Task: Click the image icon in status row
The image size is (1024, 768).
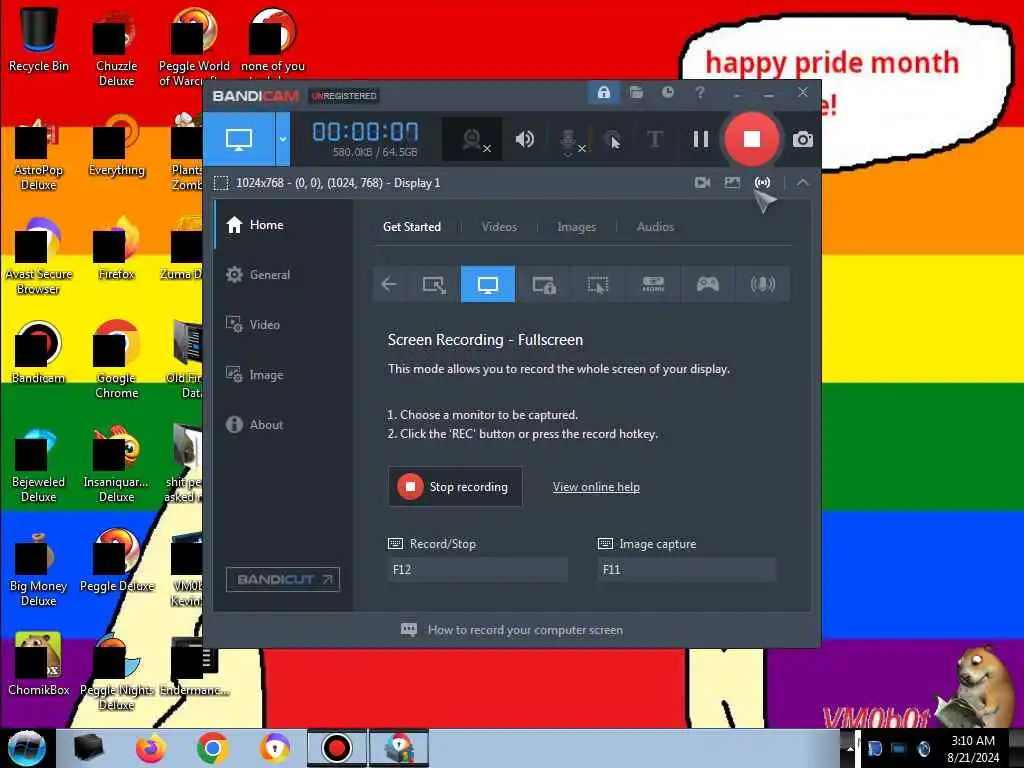Action: click(732, 183)
